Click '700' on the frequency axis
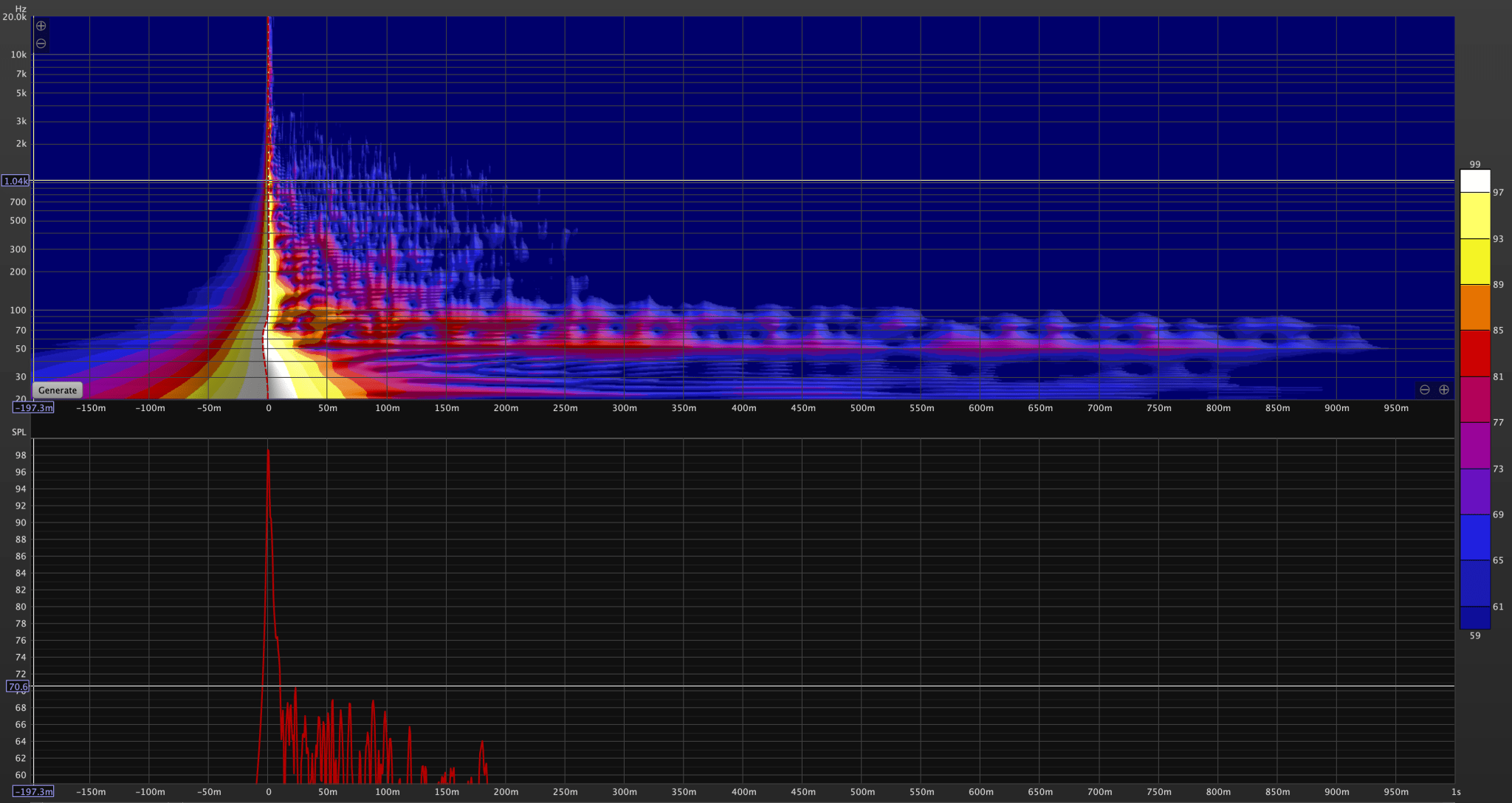This screenshot has height=803, width=1512. pos(18,201)
